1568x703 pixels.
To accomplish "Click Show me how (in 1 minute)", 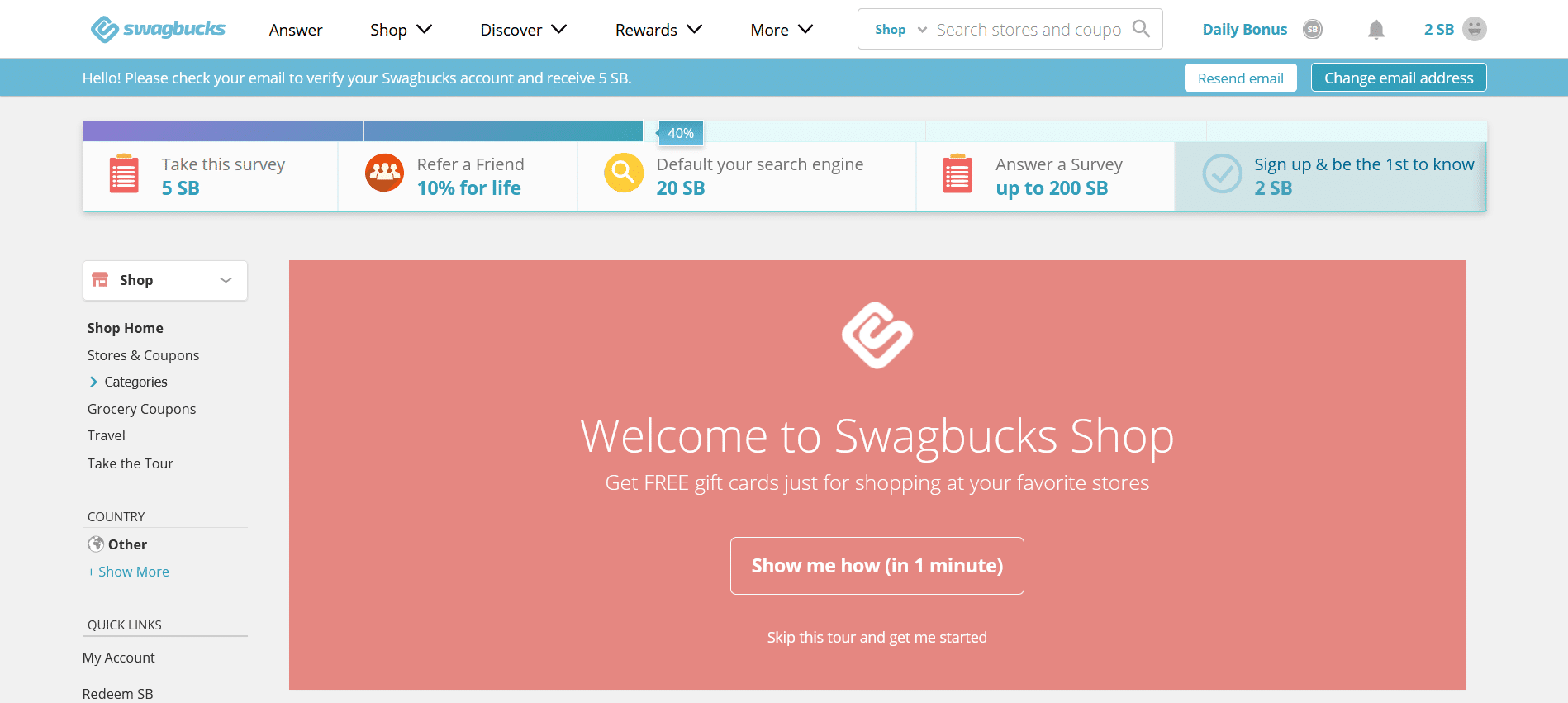I will point(877,566).
